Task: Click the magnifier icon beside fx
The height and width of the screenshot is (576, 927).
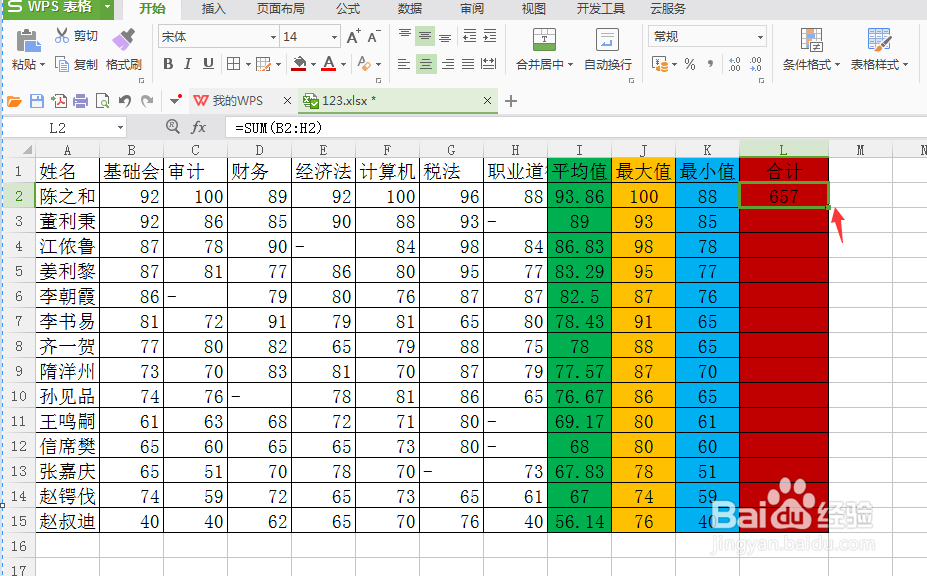Action: pyautogui.click(x=173, y=126)
